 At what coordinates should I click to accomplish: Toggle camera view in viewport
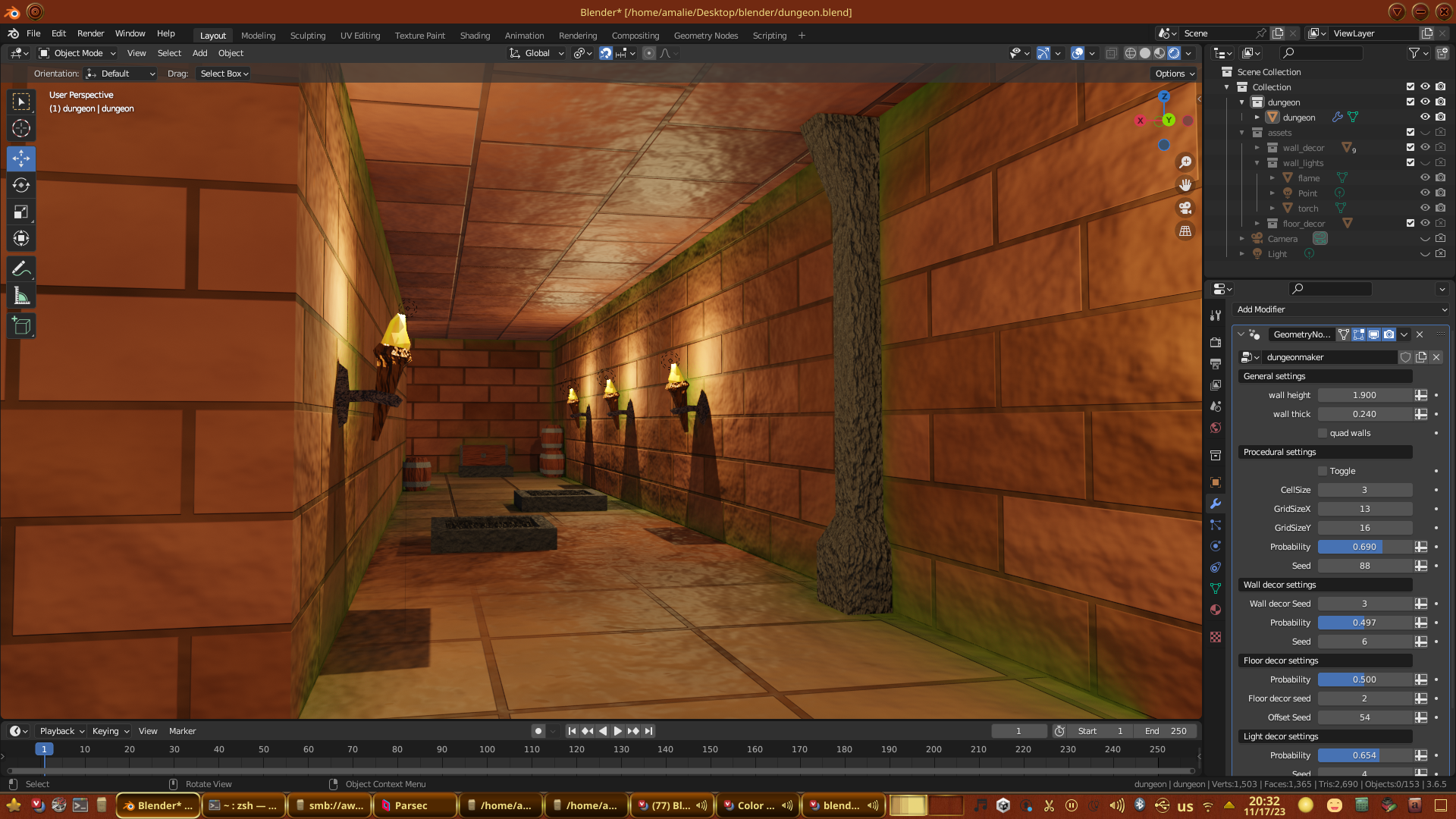click(1185, 208)
